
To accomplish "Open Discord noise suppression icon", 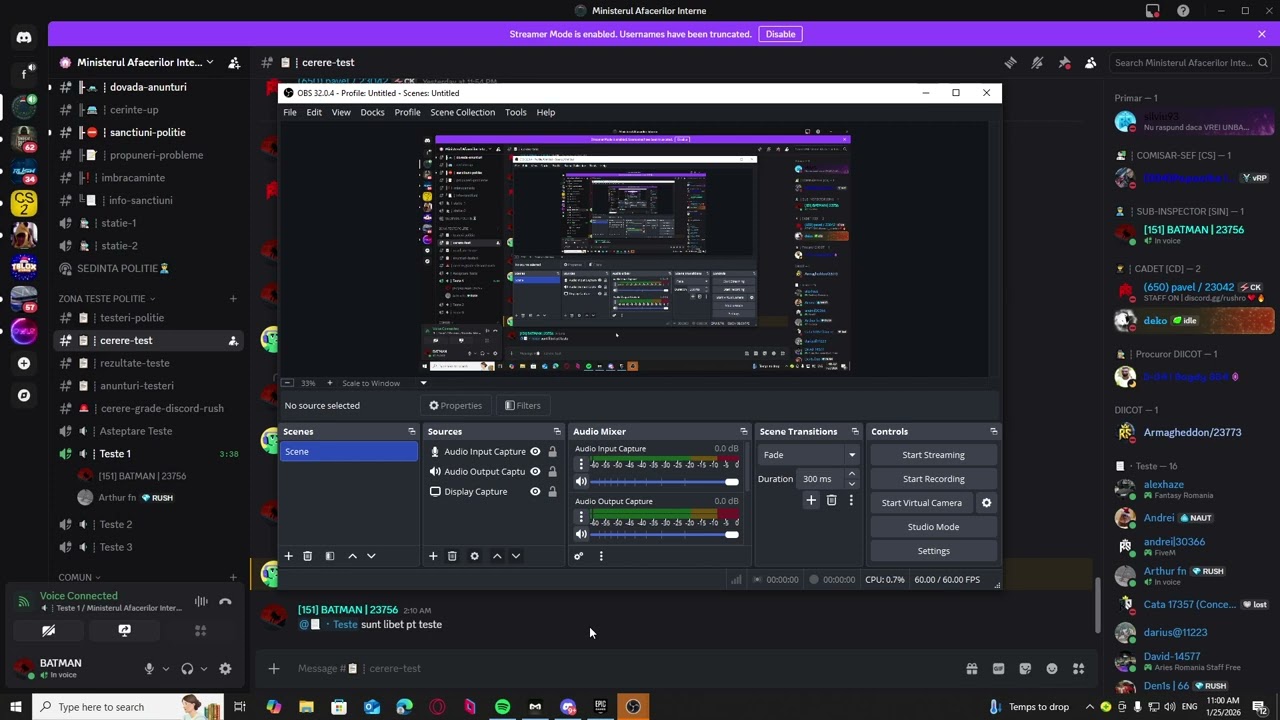I will 201,602.
